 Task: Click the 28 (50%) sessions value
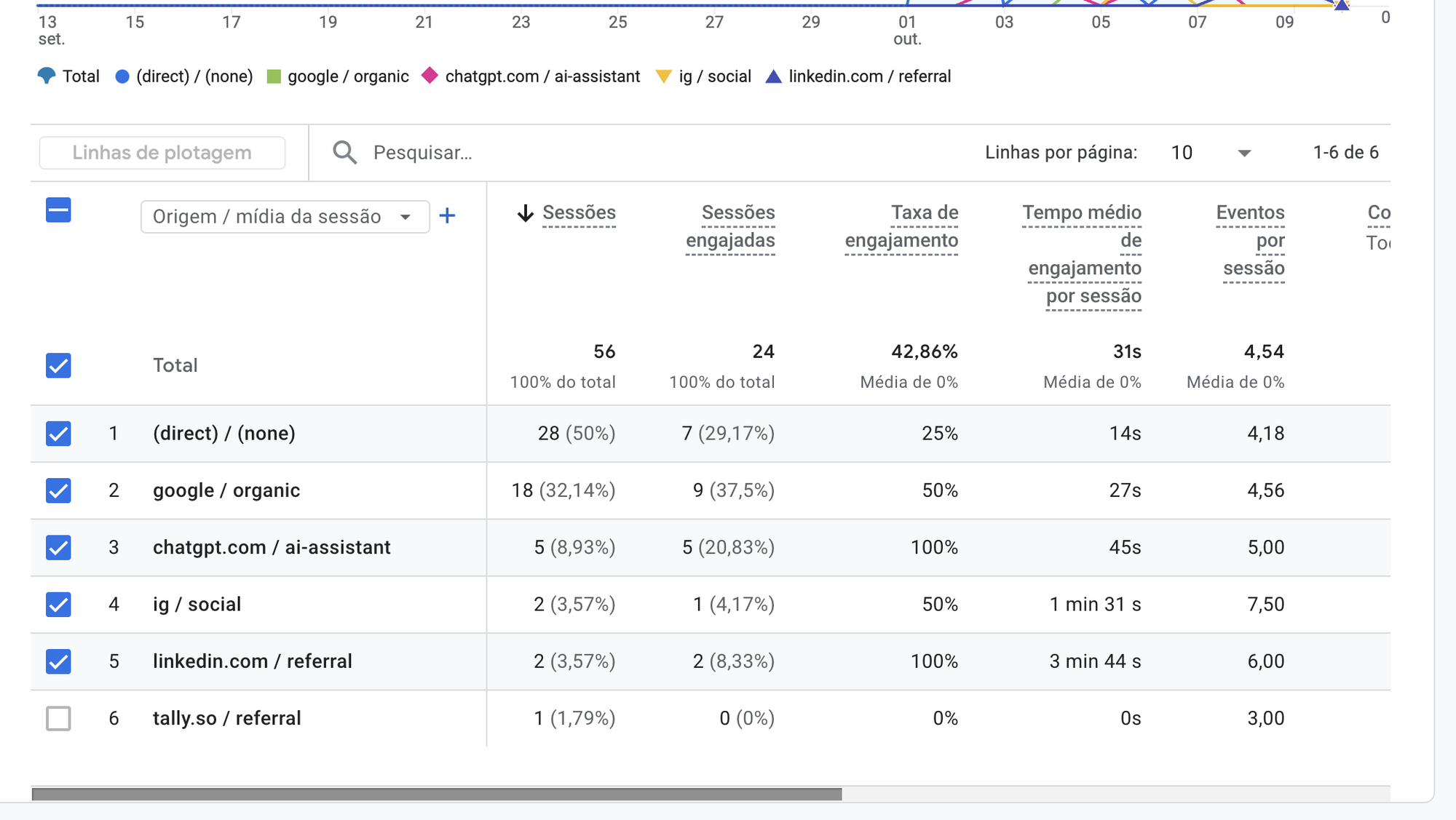coord(577,434)
